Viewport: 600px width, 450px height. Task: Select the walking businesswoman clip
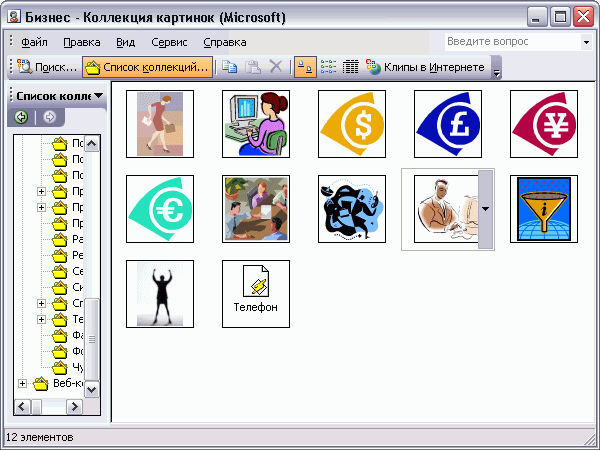click(160, 124)
